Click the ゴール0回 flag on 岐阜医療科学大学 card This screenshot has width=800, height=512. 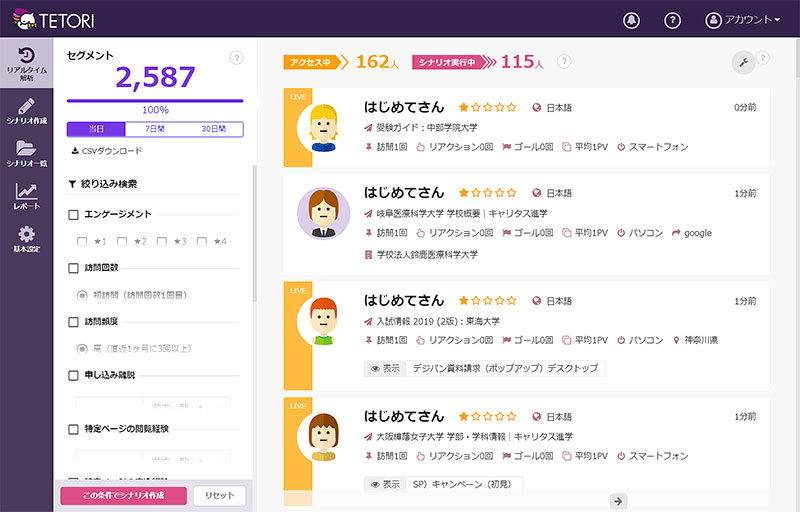click(506, 233)
